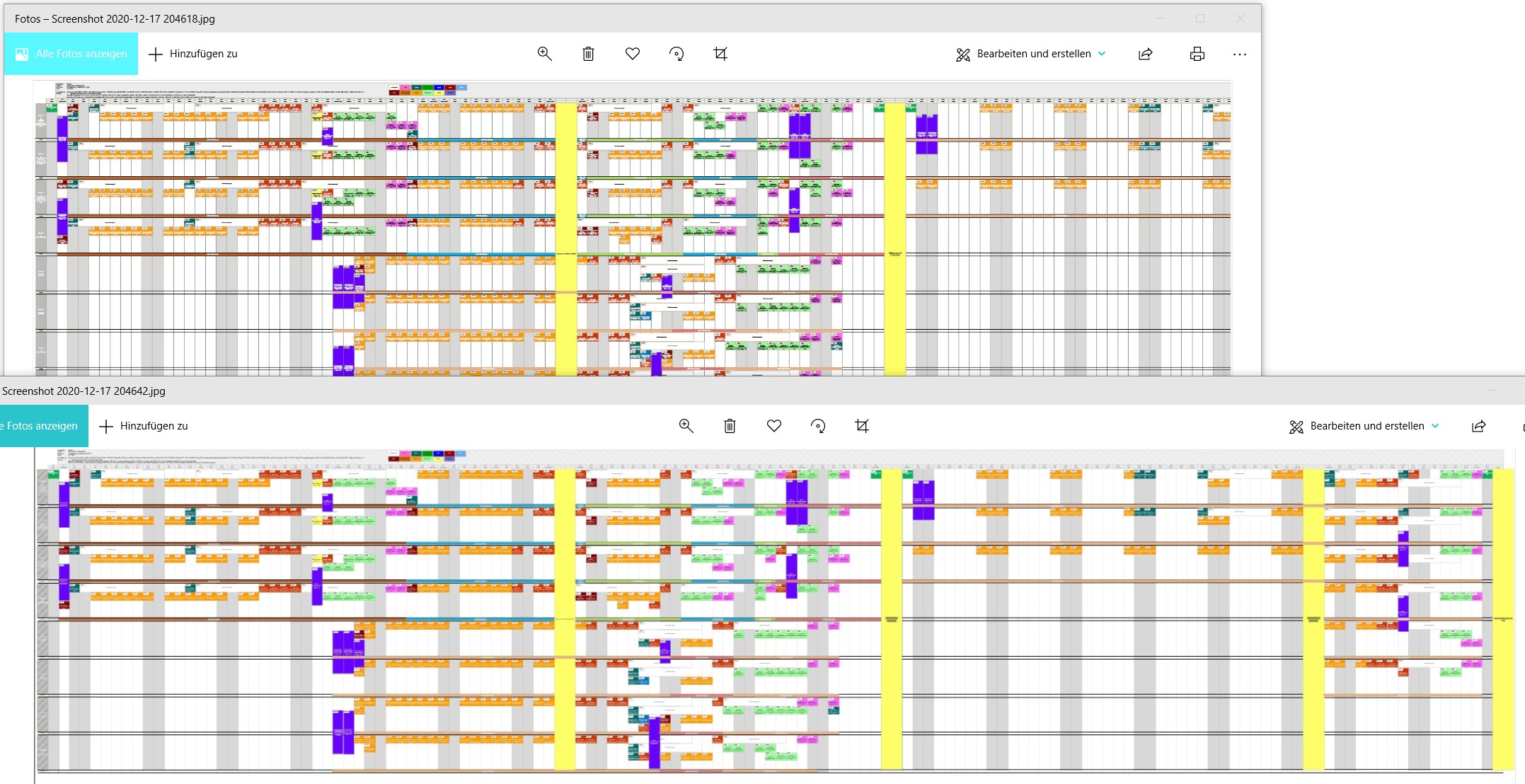Delete photo with top window trash icon
This screenshot has height=784, width=1525.
coord(588,54)
